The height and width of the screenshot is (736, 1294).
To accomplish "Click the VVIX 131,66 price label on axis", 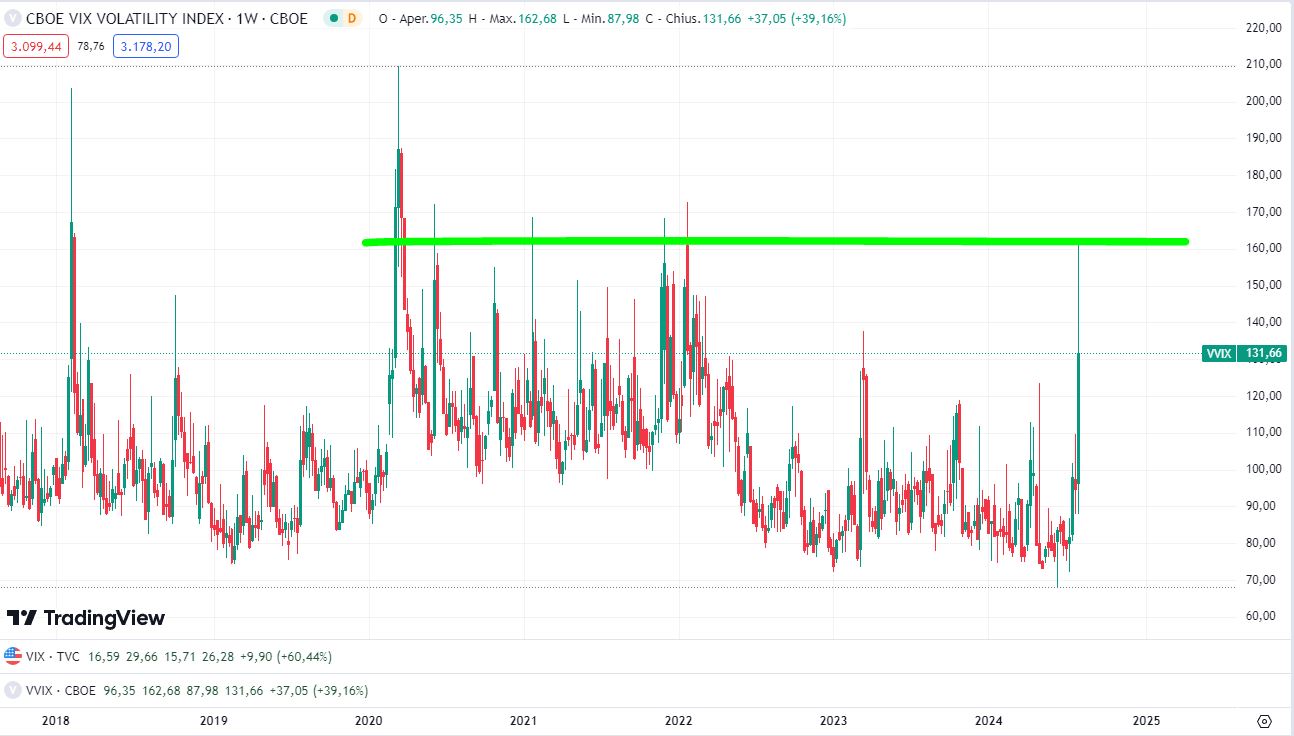I will tap(1244, 353).
